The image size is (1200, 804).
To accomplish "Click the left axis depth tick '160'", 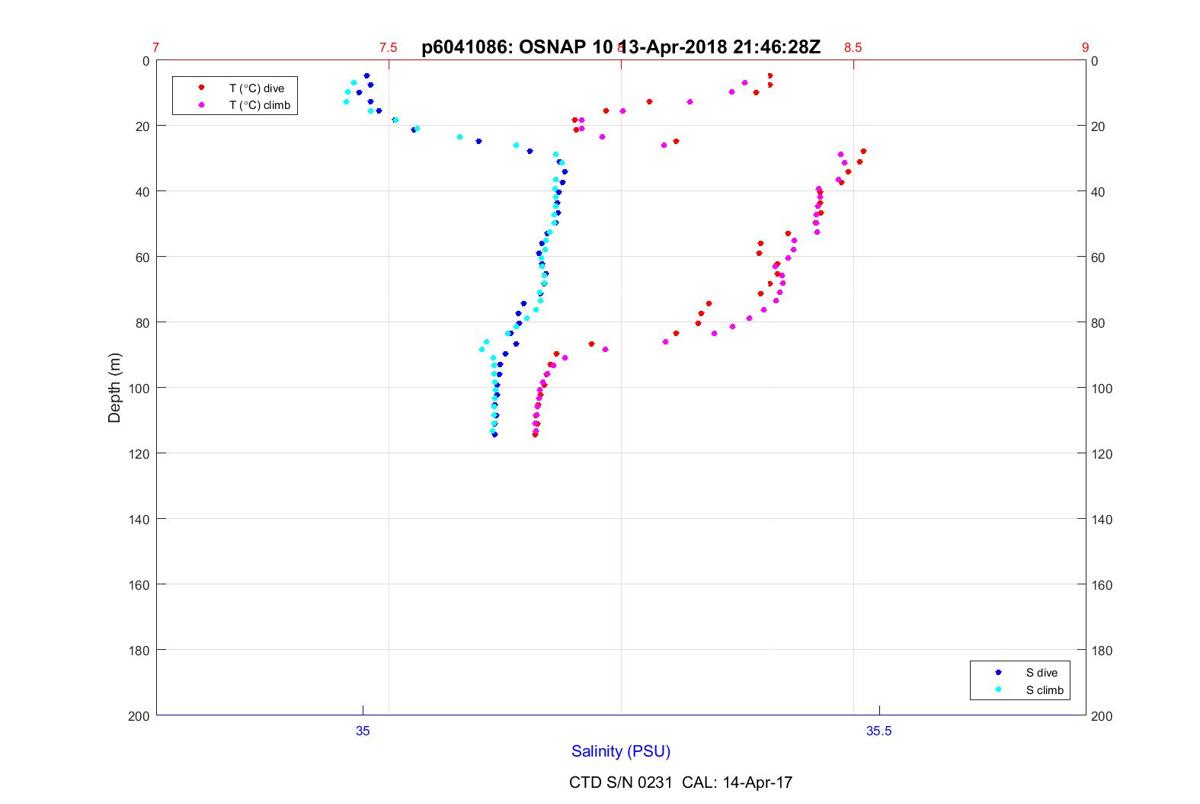I will pos(139,585).
